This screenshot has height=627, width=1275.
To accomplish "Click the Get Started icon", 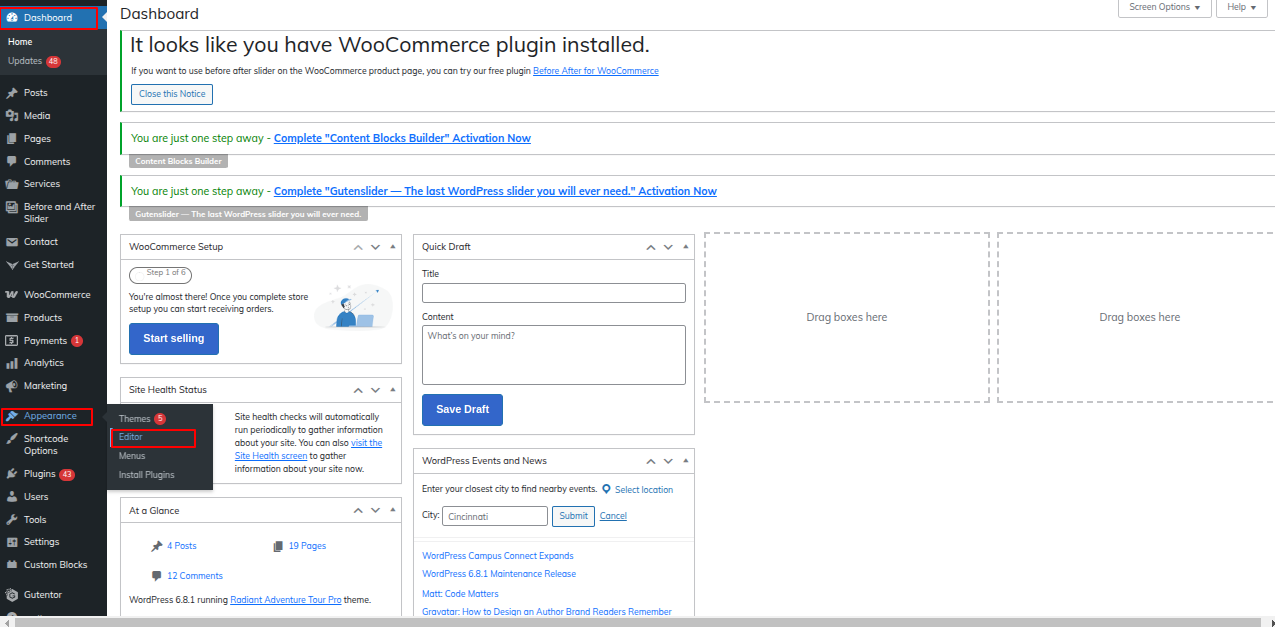I will point(12,265).
